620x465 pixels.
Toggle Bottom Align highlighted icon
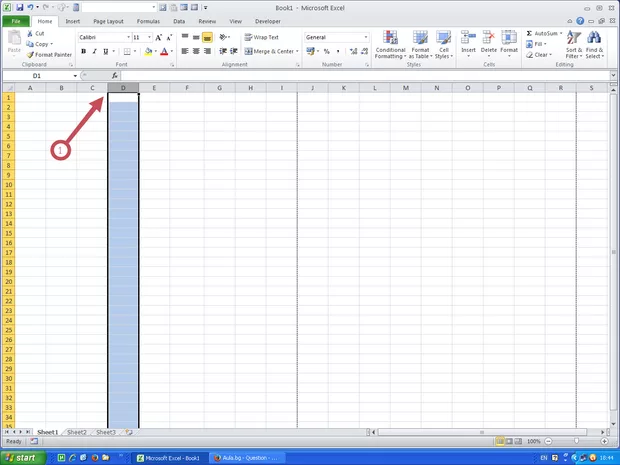(207, 37)
